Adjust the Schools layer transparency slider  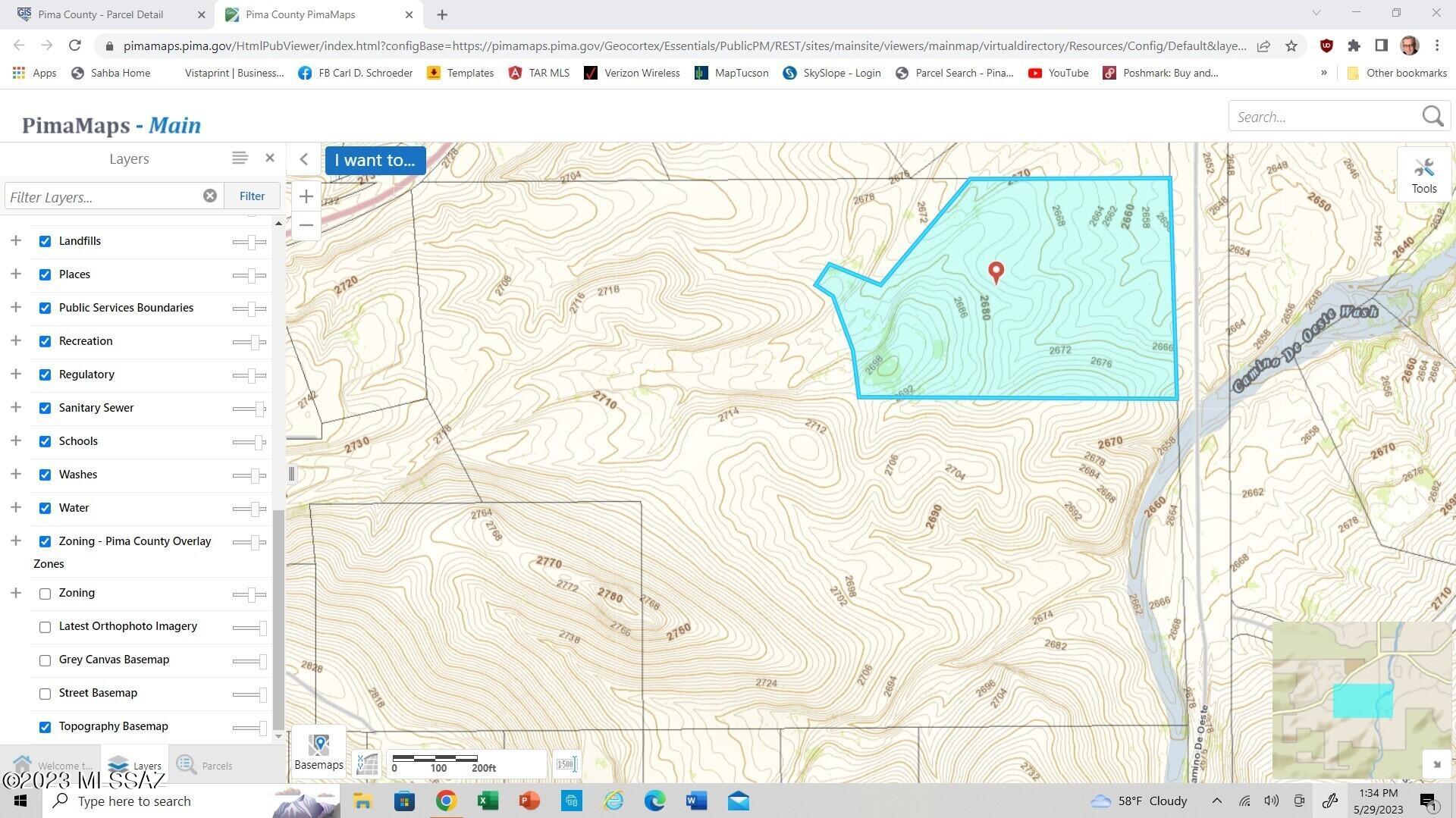click(249, 442)
